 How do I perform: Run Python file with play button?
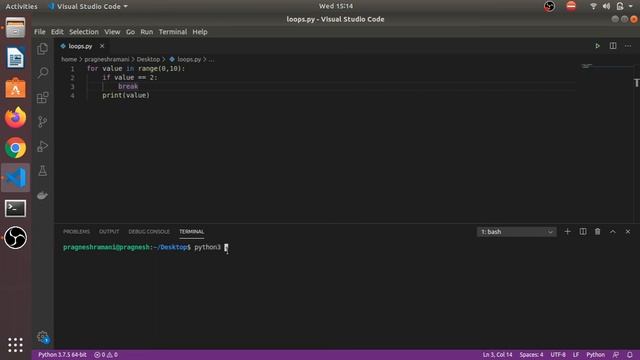[x=597, y=46]
